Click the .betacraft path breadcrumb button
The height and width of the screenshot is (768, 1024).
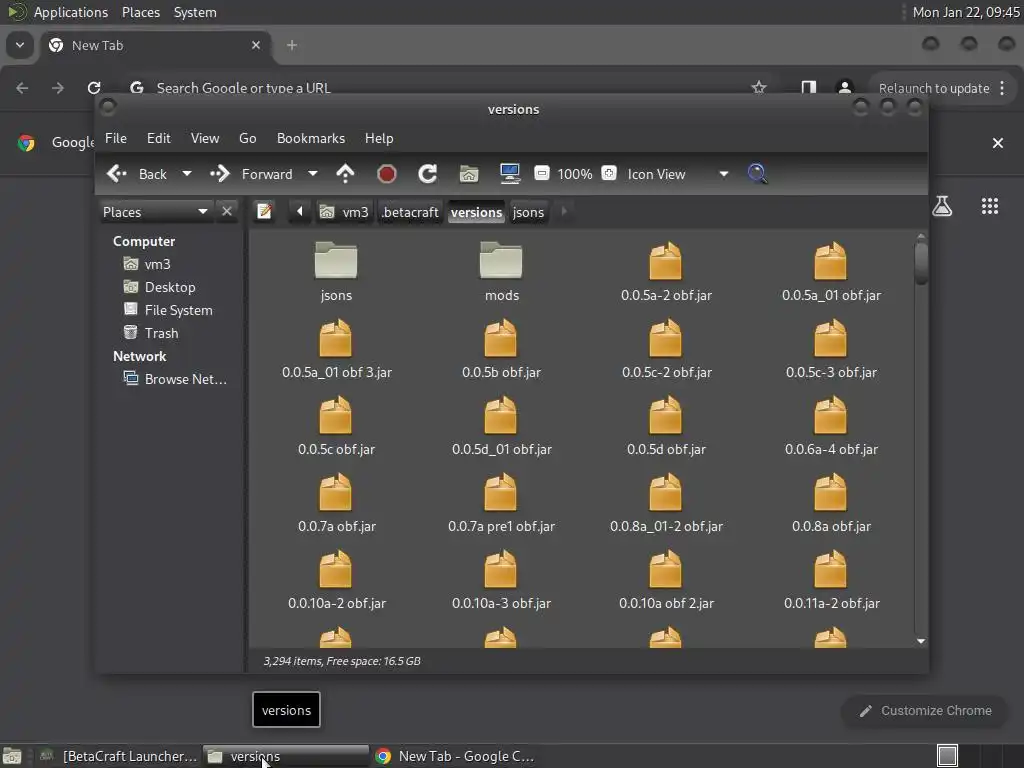tap(409, 211)
